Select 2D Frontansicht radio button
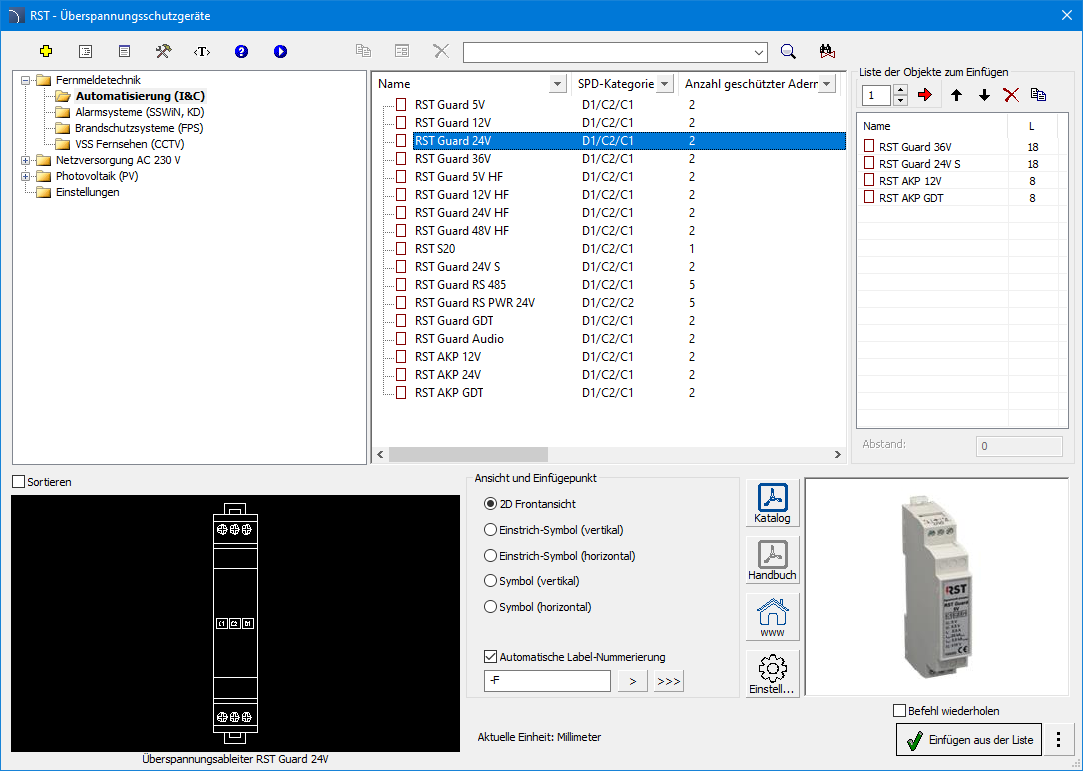Image resolution: width=1083 pixels, height=771 pixels. (490, 504)
